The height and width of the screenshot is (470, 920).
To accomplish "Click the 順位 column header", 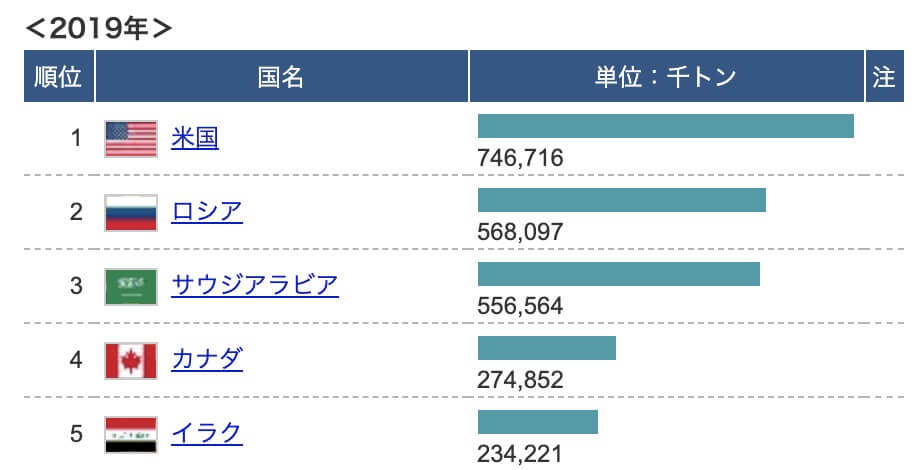I will pos(59,76).
